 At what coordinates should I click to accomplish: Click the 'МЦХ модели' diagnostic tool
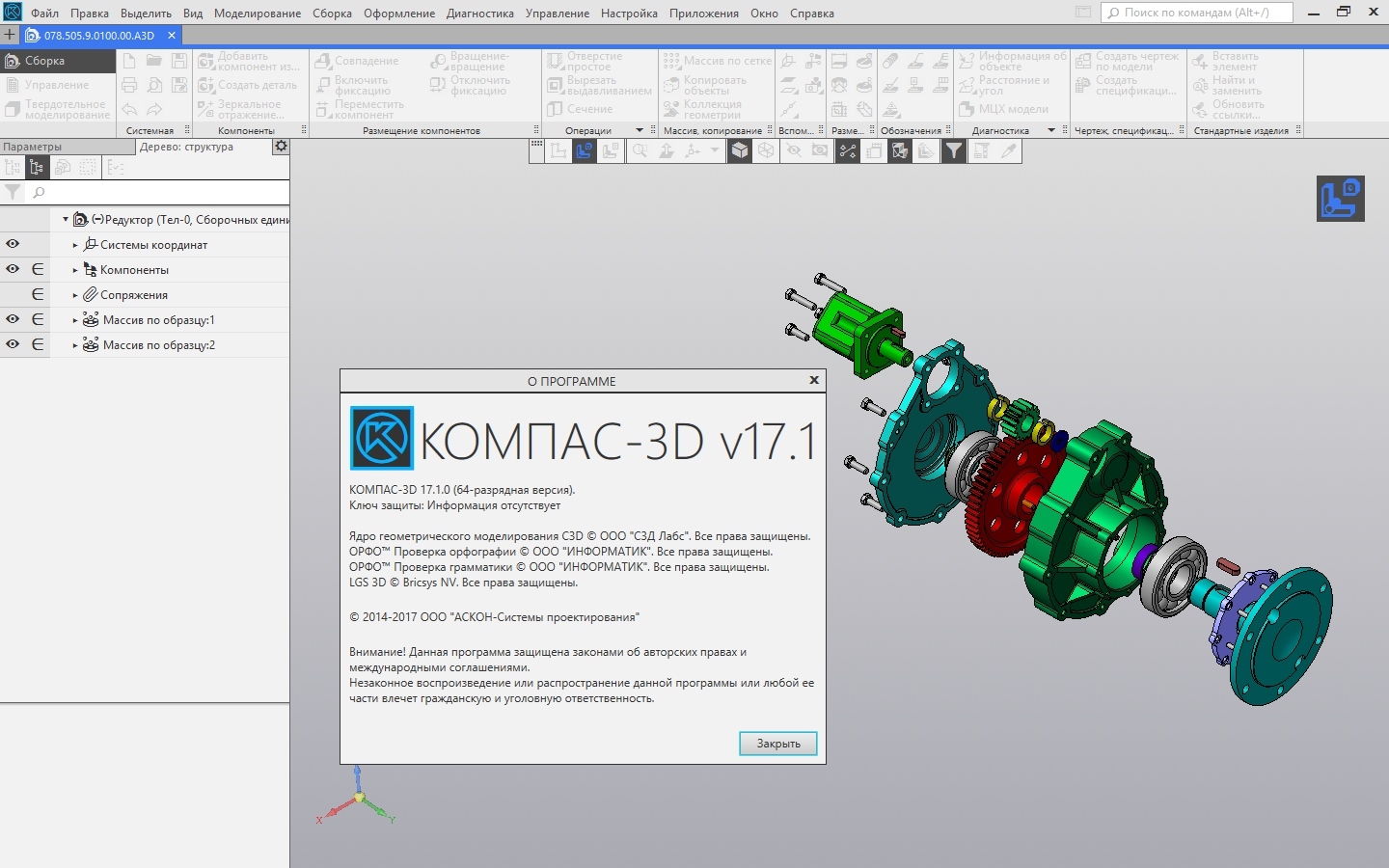tap(1003, 109)
